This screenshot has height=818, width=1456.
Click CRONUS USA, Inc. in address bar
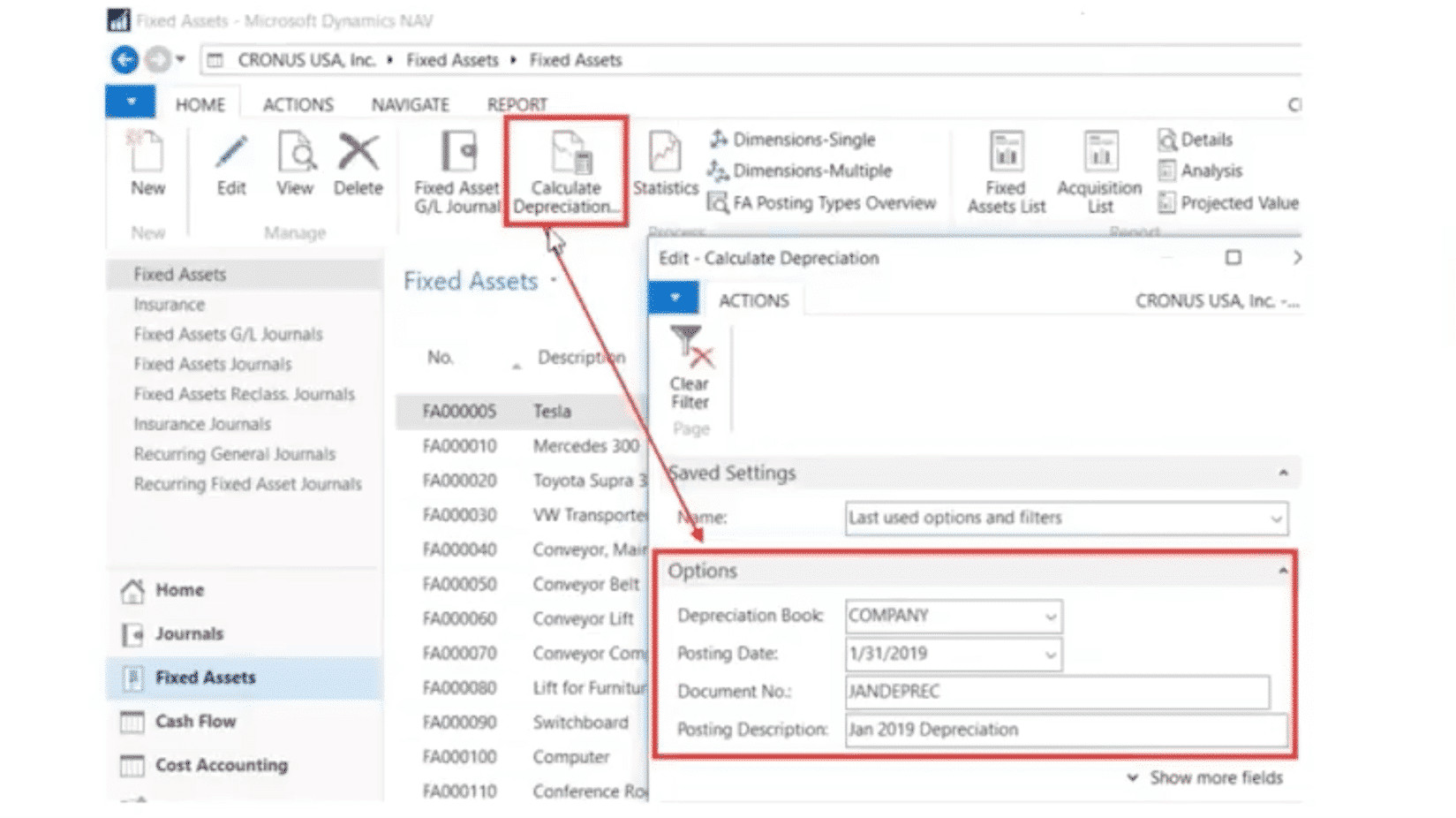coord(306,60)
